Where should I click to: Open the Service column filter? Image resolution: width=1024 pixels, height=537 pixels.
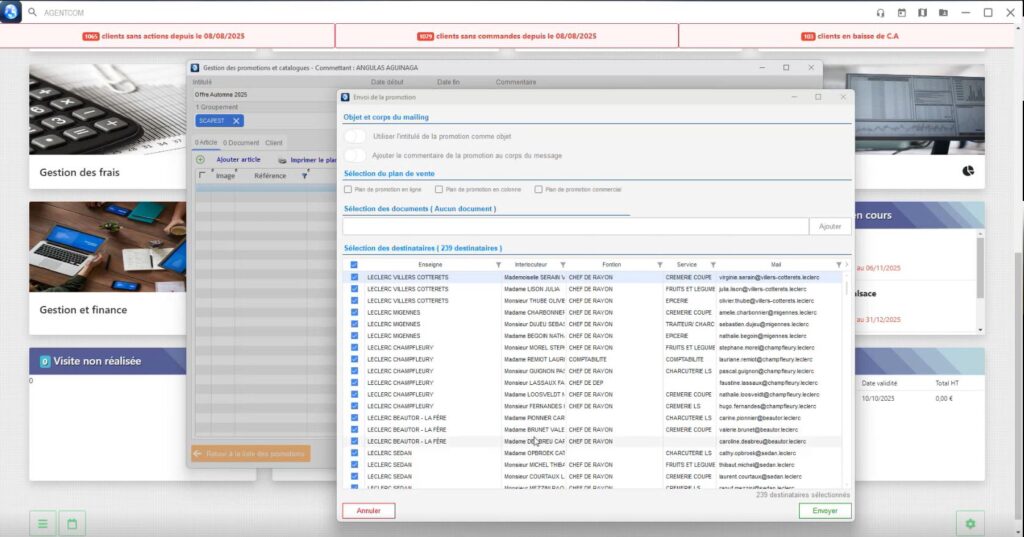click(x=712, y=265)
